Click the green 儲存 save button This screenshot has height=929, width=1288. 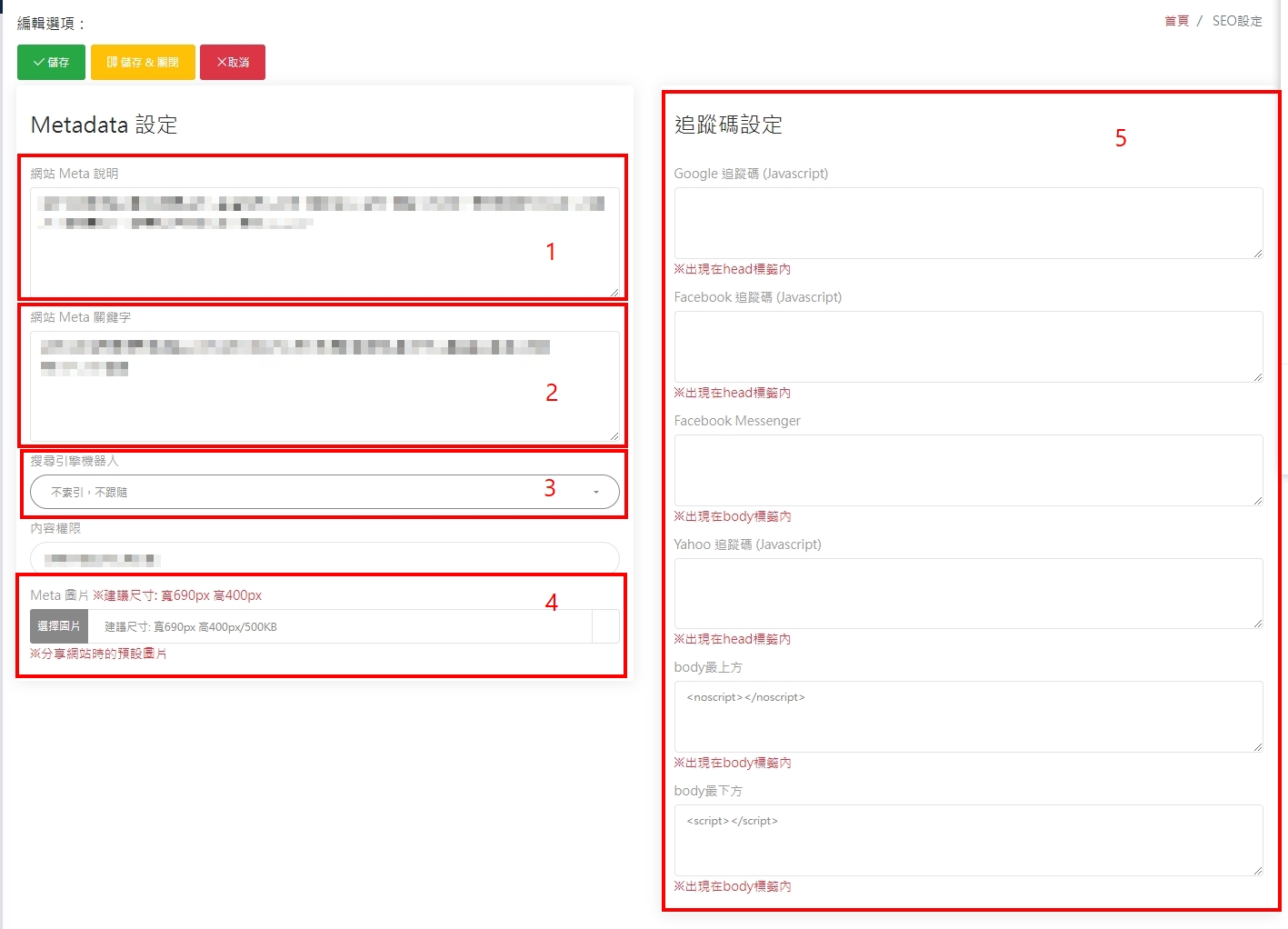click(51, 63)
